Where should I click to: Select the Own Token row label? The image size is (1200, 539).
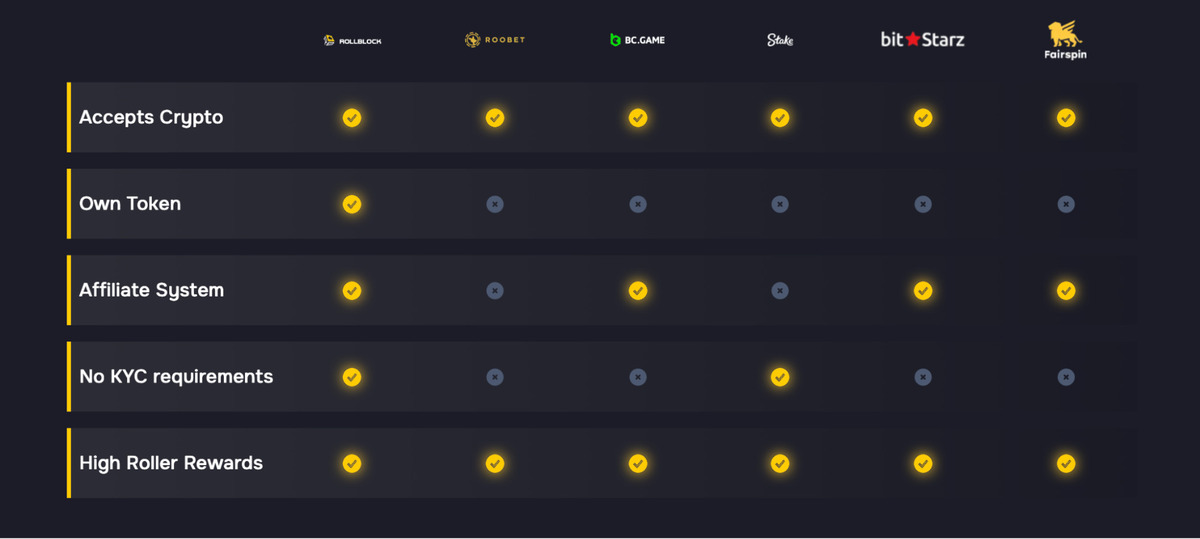click(x=130, y=204)
